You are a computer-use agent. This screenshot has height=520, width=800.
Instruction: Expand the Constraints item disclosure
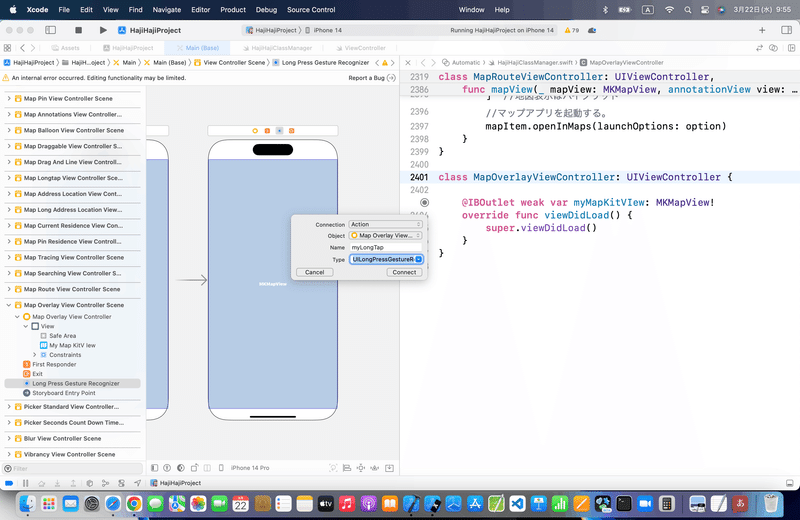[x=35, y=355]
